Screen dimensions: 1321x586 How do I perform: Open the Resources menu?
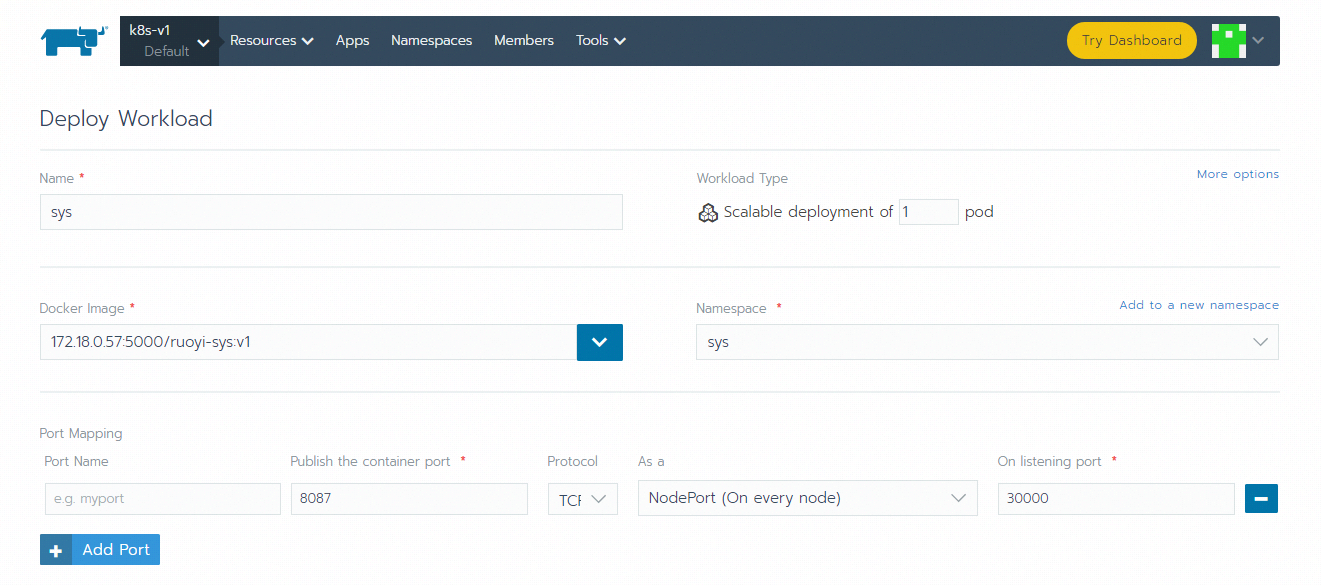click(x=271, y=41)
